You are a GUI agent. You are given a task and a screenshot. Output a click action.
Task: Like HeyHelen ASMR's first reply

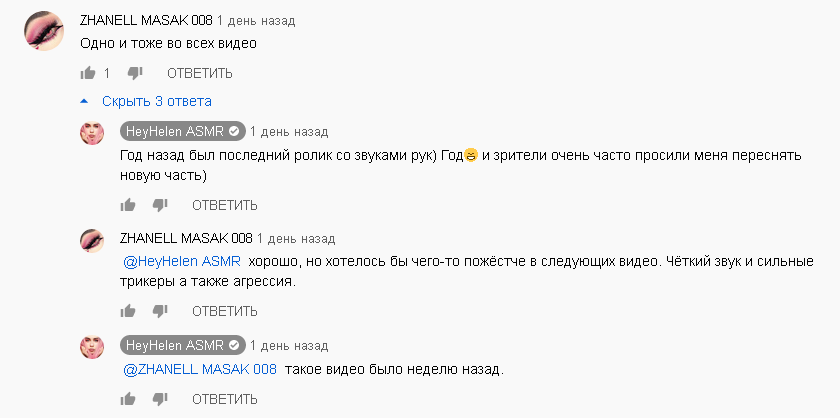click(x=128, y=205)
